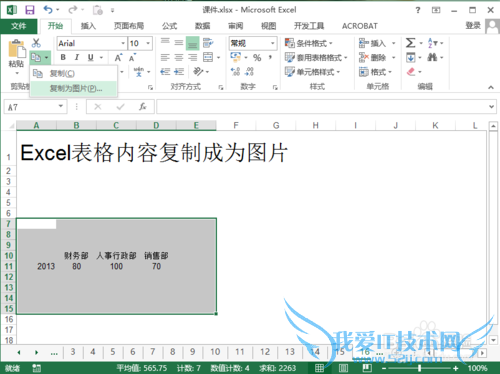Click the Save icon in quick access toolbar

(x=30, y=10)
